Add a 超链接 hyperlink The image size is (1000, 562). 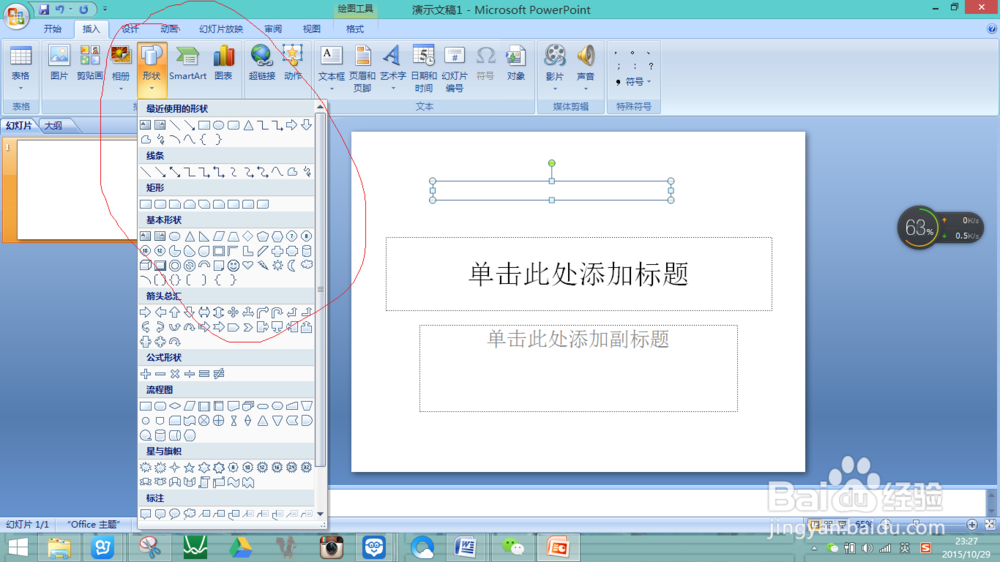pyautogui.click(x=261, y=63)
